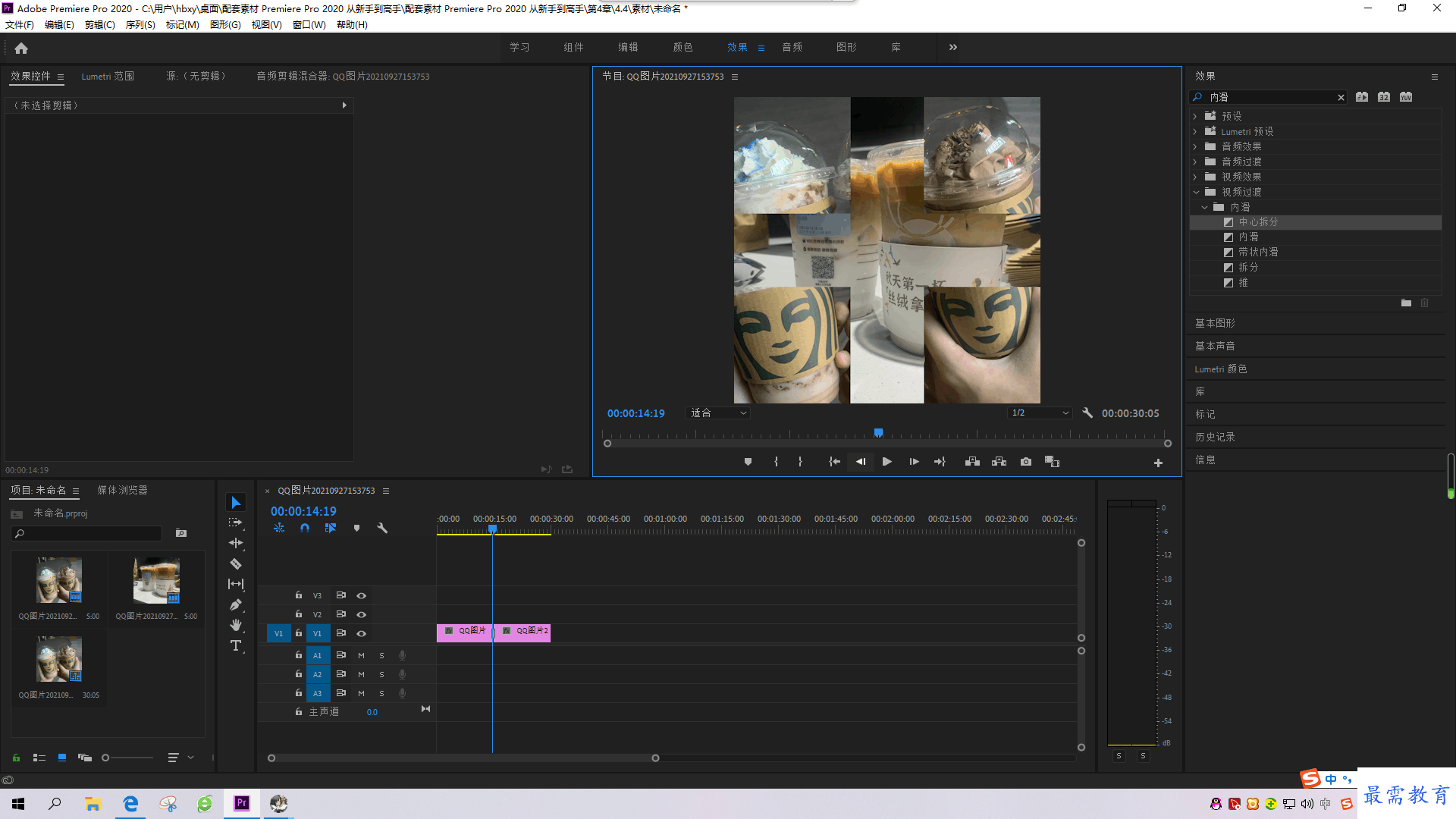Add a marker in the timeline
The image size is (1456, 819).
pyautogui.click(x=356, y=528)
